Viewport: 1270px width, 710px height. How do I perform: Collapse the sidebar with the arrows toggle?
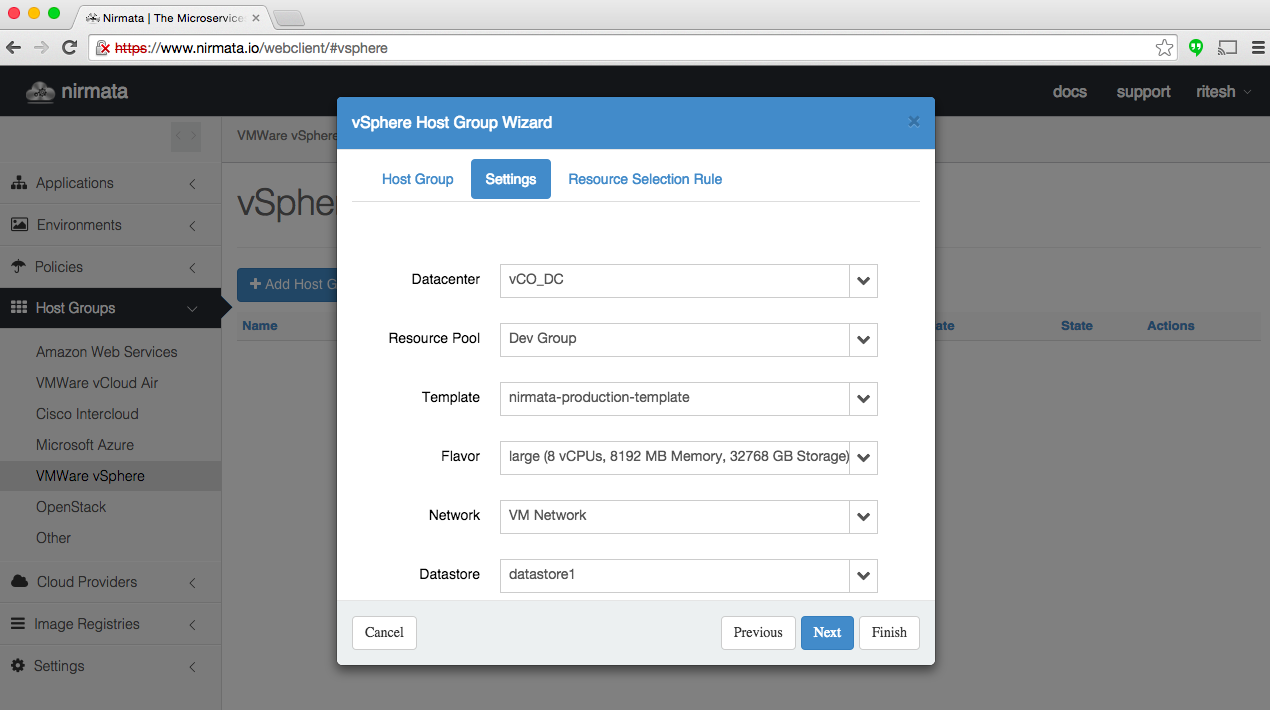pyautogui.click(x=186, y=135)
